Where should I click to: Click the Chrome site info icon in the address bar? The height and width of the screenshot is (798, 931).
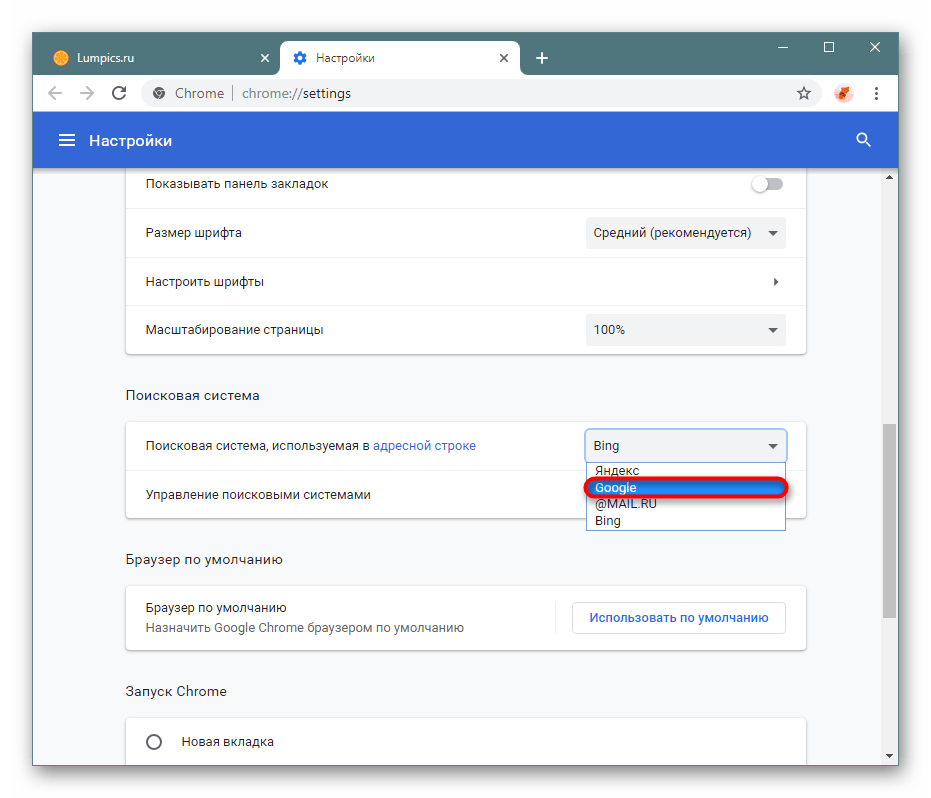point(159,93)
